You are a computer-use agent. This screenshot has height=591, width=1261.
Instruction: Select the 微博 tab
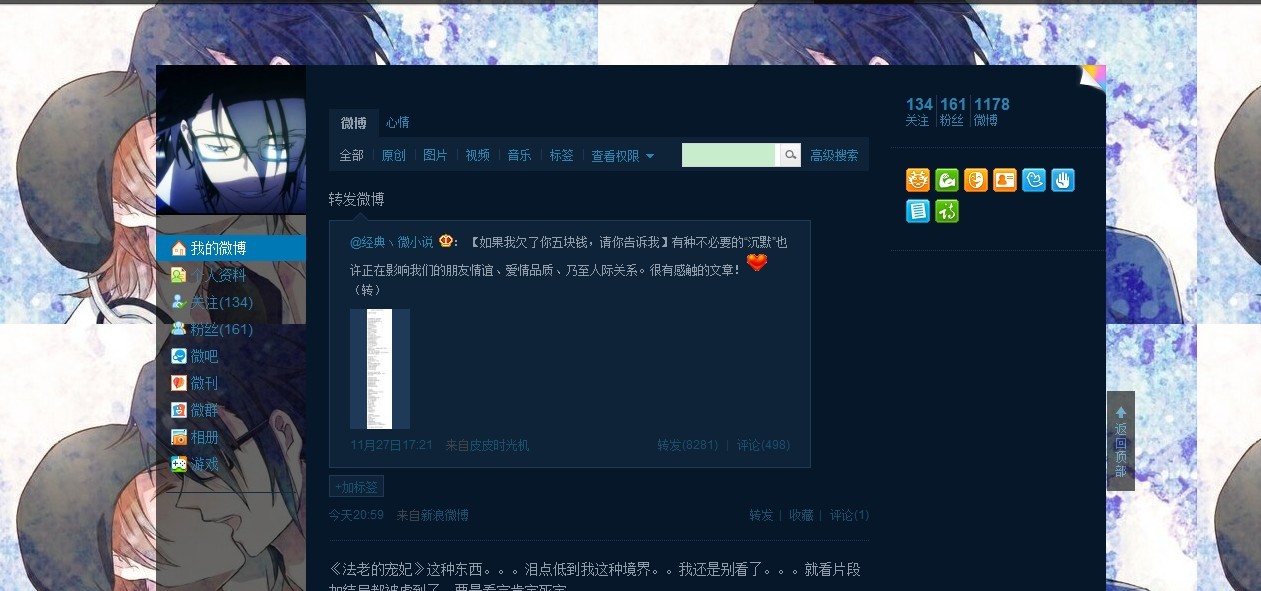354,123
